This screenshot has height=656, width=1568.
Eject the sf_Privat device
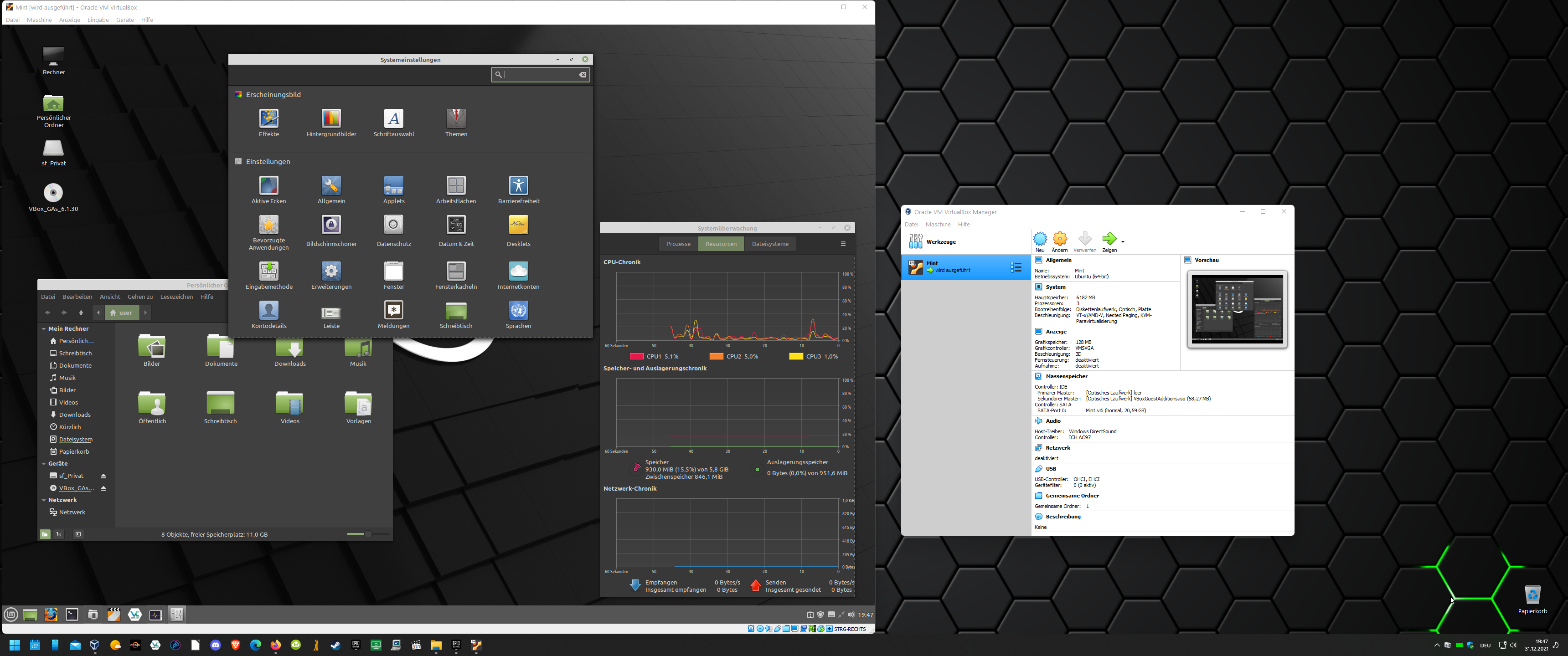click(x=103, y=476)
